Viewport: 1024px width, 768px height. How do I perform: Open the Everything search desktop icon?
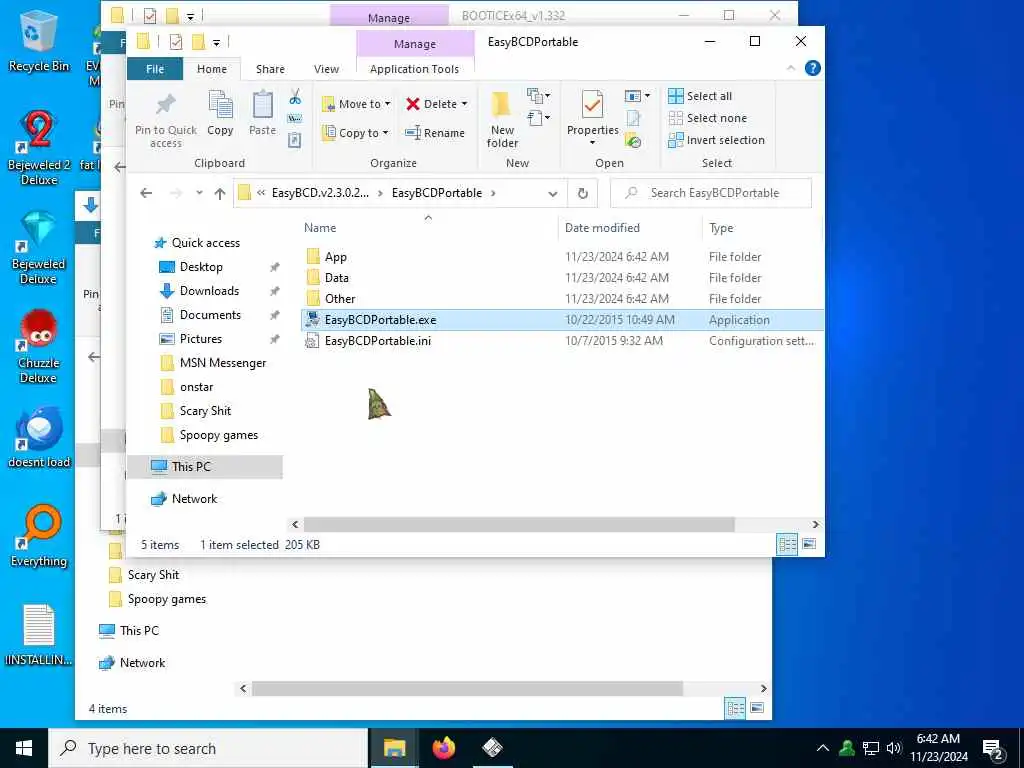point(39,536)
